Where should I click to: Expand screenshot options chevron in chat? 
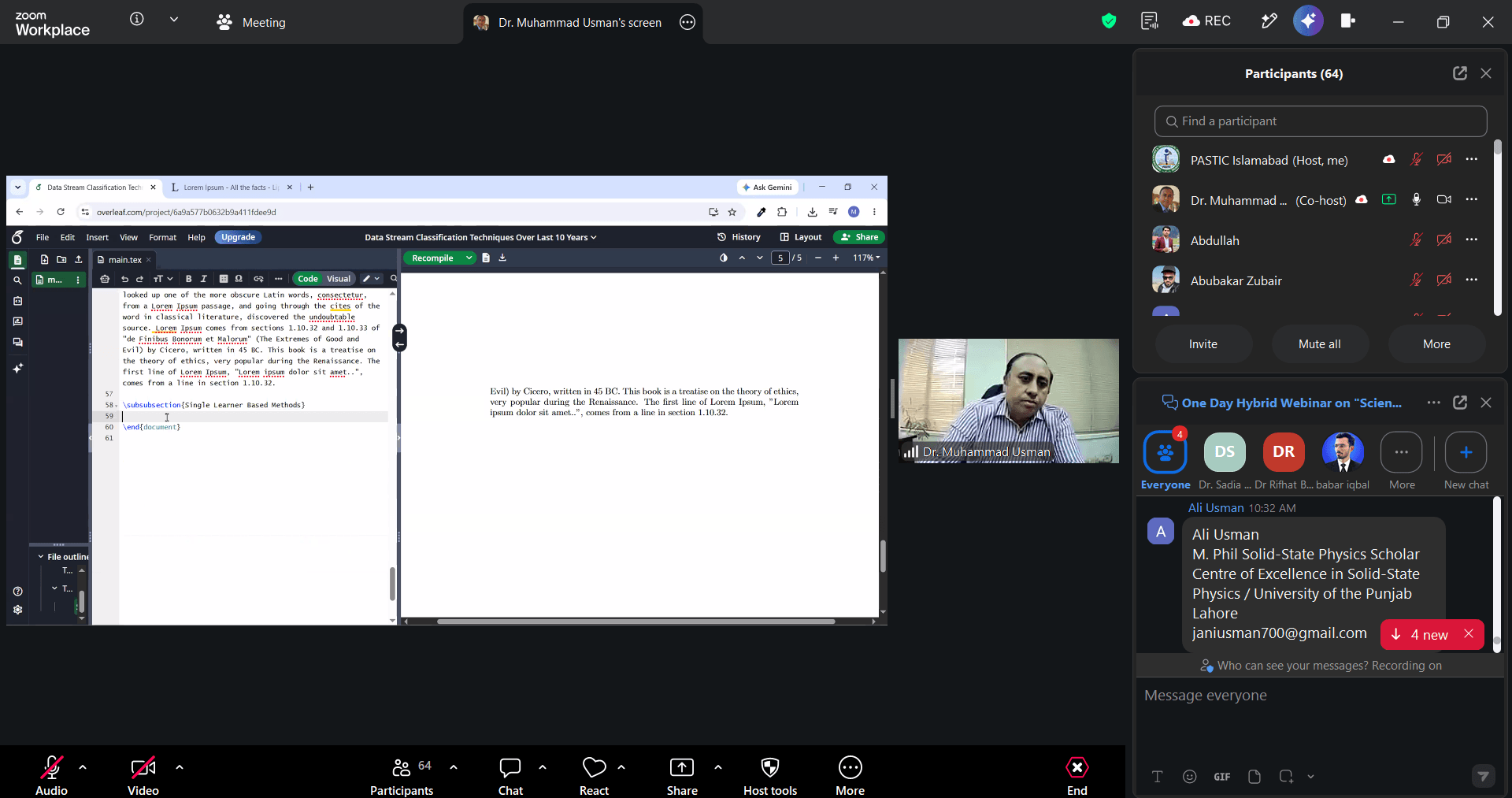pyautogui.click(x=1311, y=777)
